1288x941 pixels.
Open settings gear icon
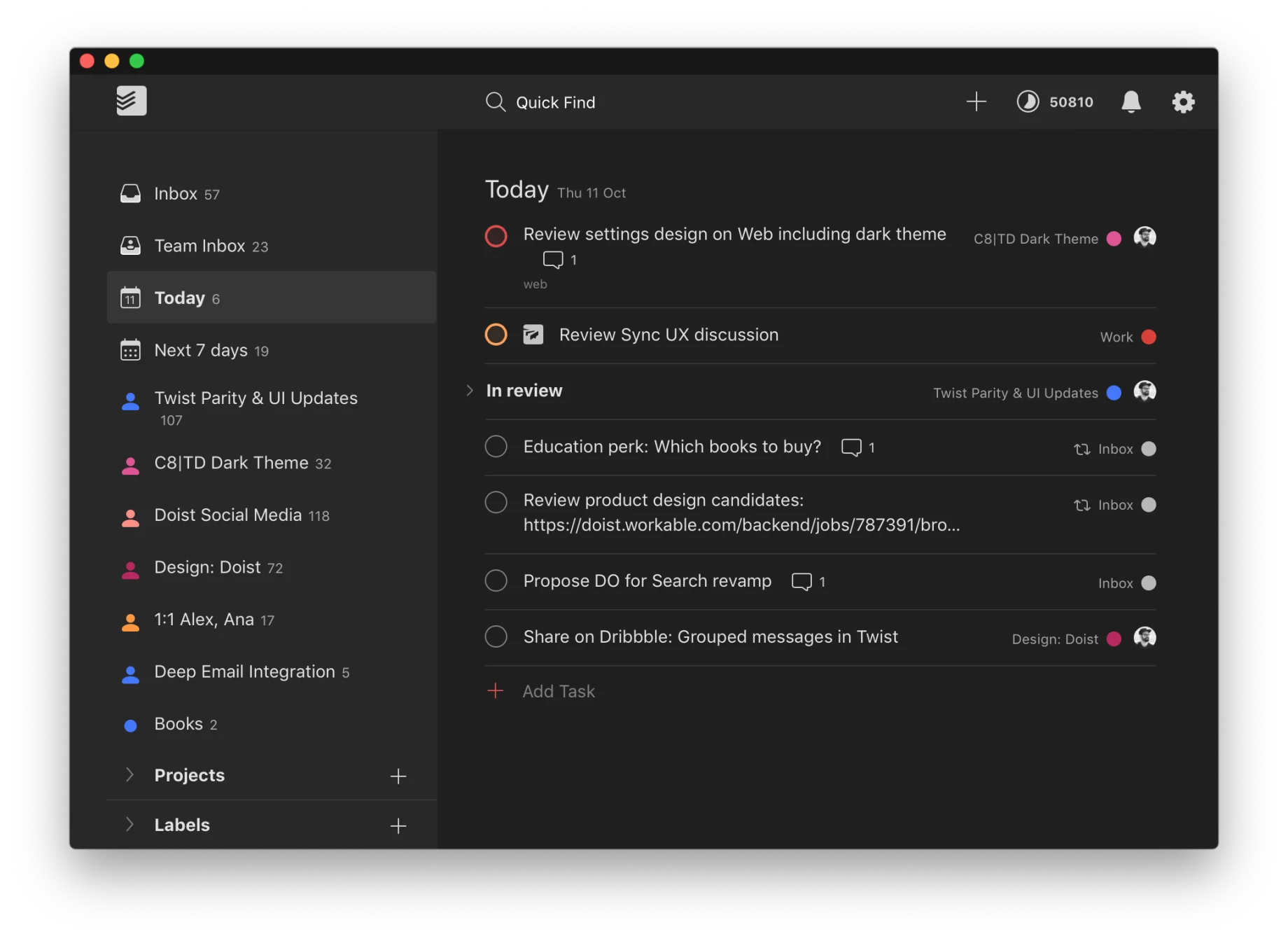[x=1183, y=102]
